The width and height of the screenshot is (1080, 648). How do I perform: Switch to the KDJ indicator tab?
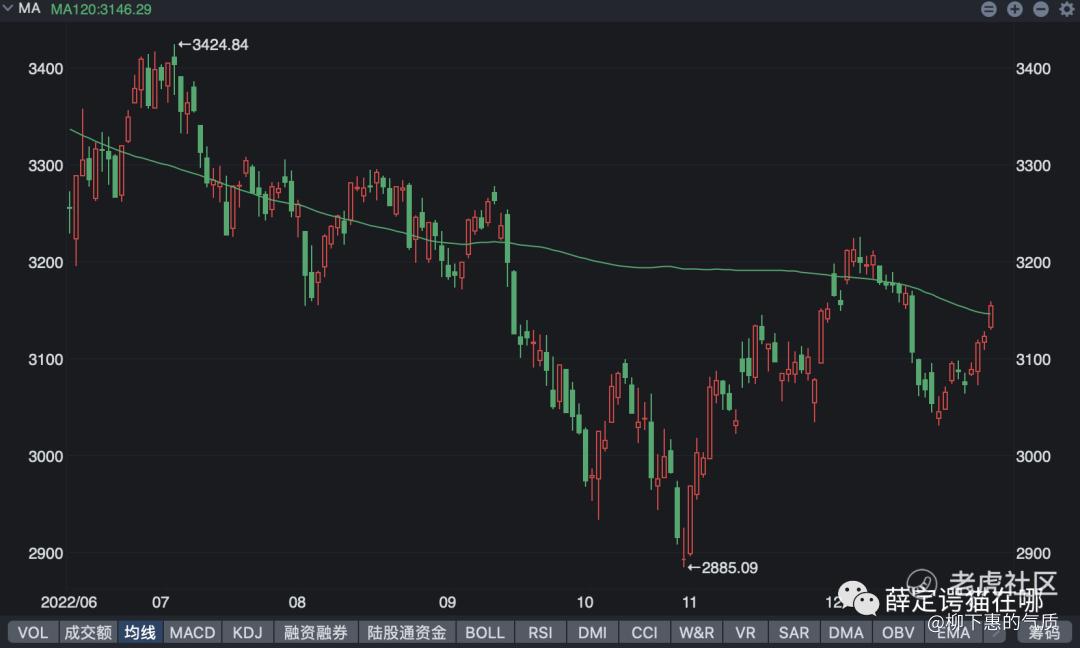[247, 632]
